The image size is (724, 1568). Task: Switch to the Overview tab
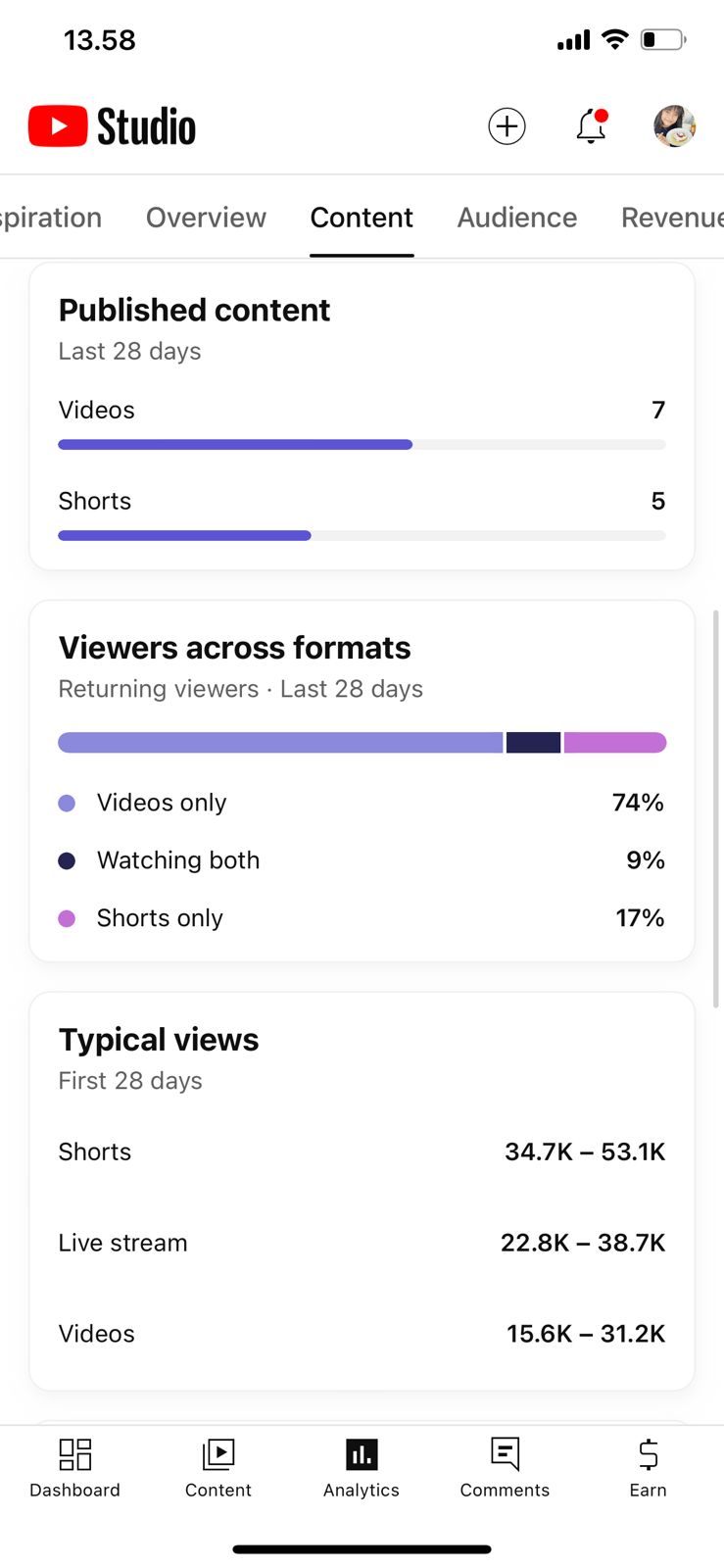pyautogui.click(x=206, y=218)
